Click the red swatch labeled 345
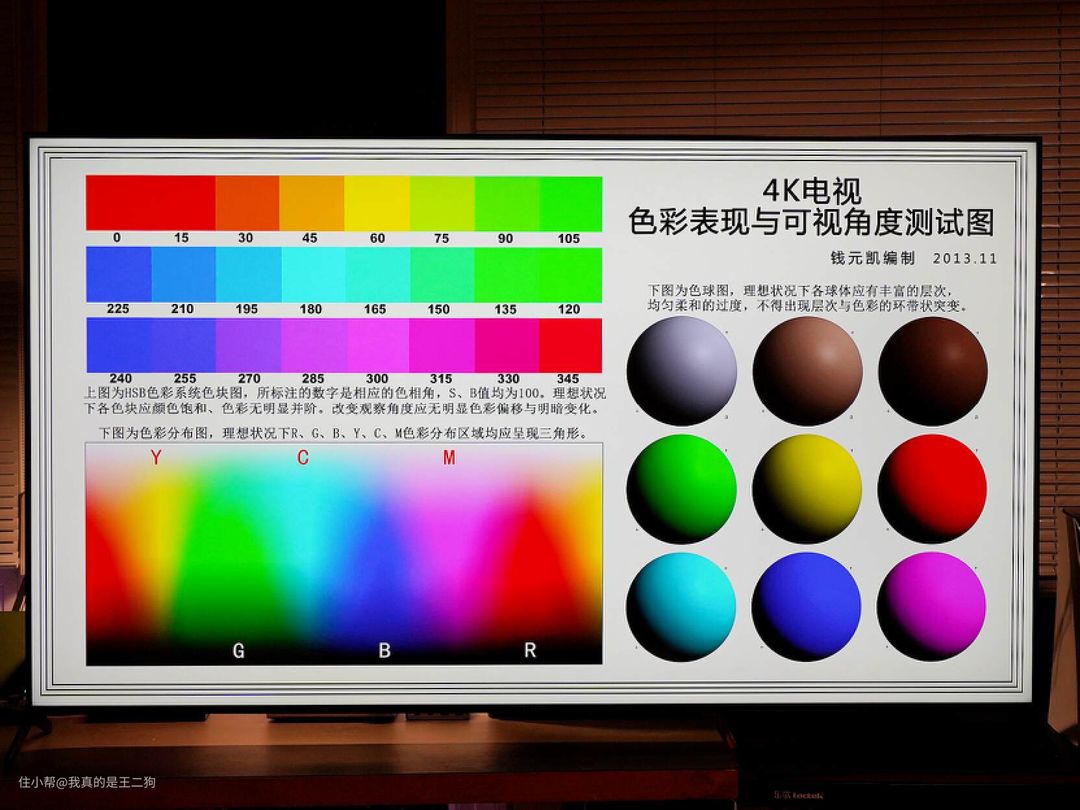The width and height of the screenshot is (1080, 810). coord(571,345)
